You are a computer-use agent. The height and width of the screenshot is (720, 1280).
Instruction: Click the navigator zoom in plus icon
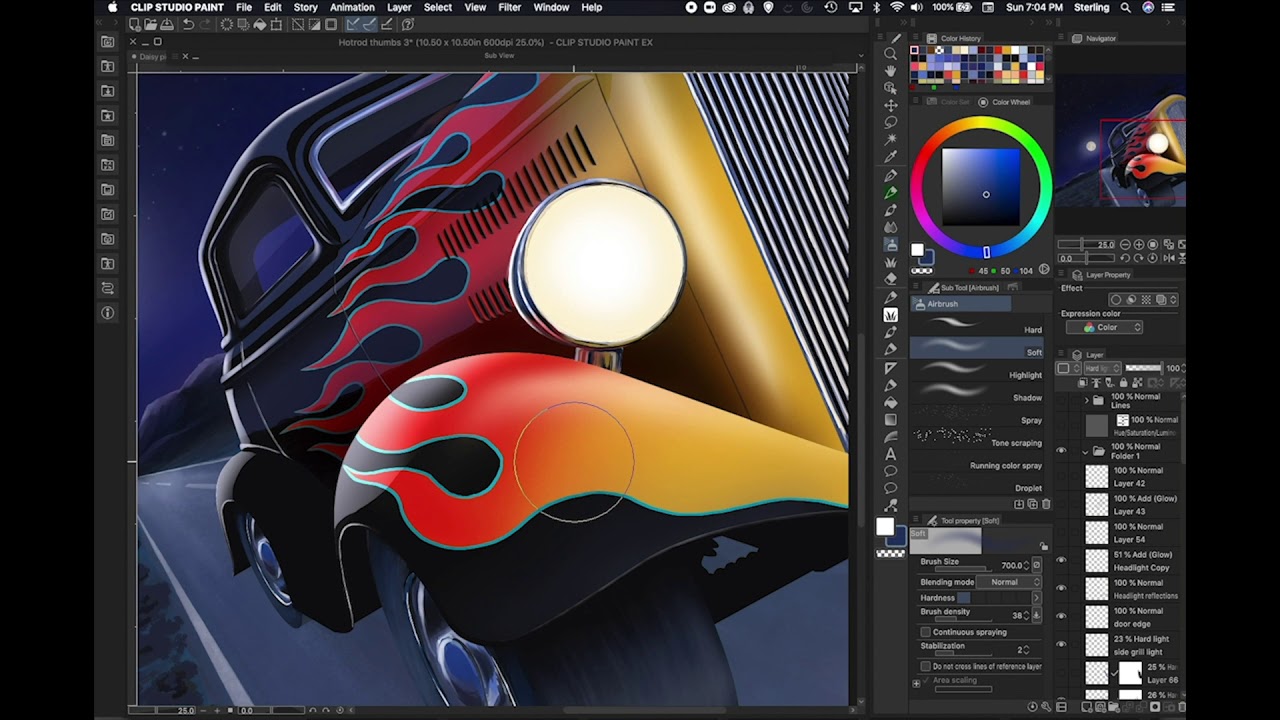1139,244
